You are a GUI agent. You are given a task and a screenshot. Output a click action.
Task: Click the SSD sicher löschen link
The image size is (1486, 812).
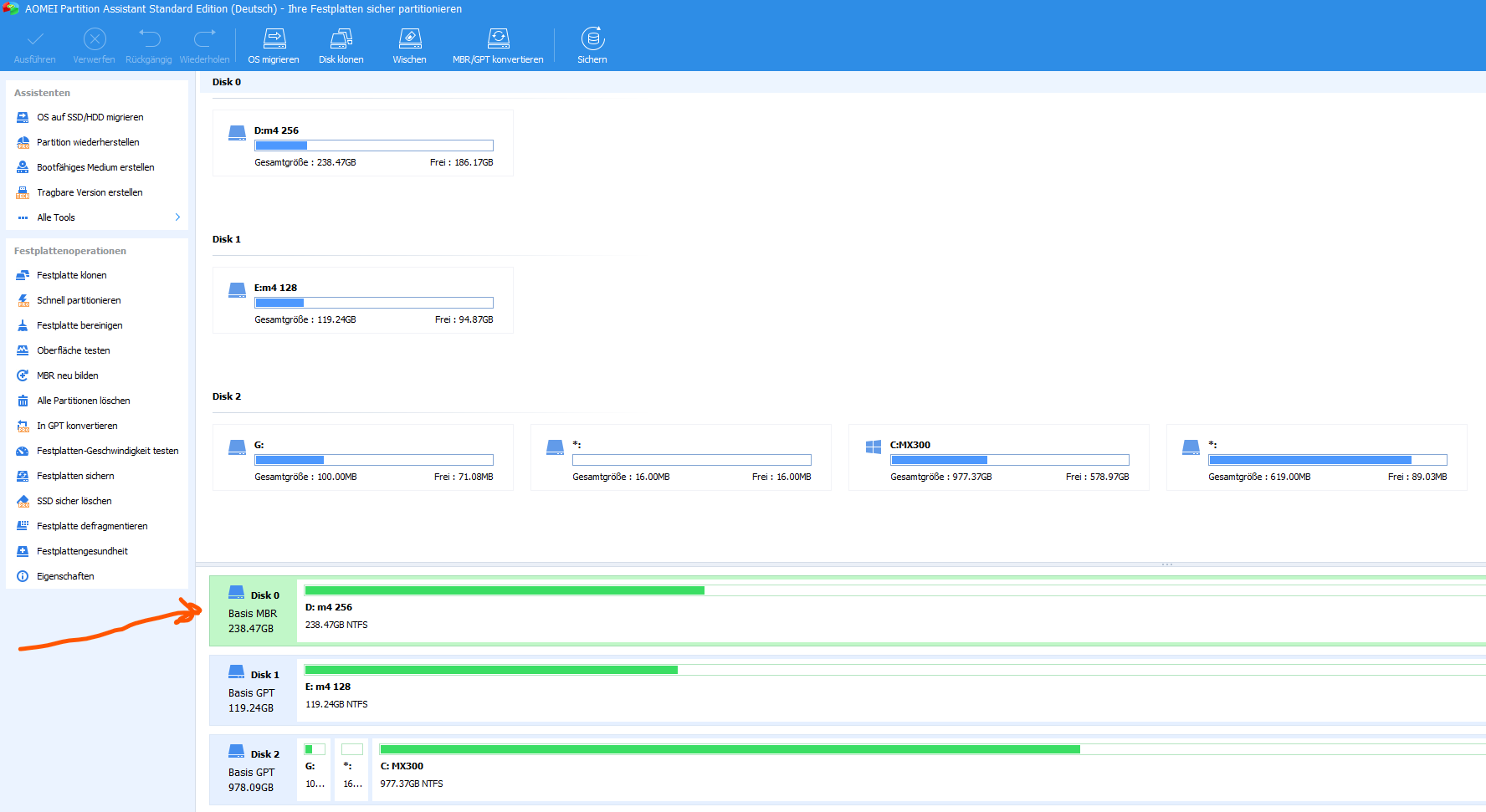74,501
